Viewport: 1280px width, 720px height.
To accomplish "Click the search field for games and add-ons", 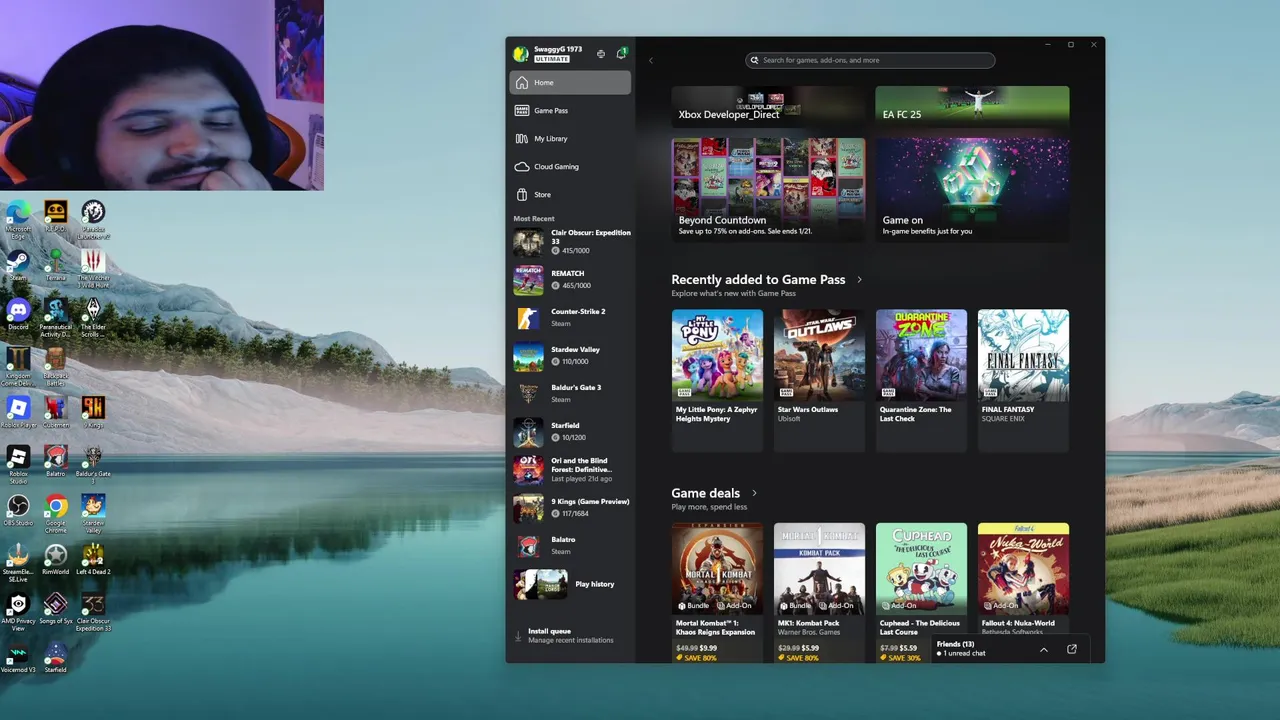I will point(870,60).
